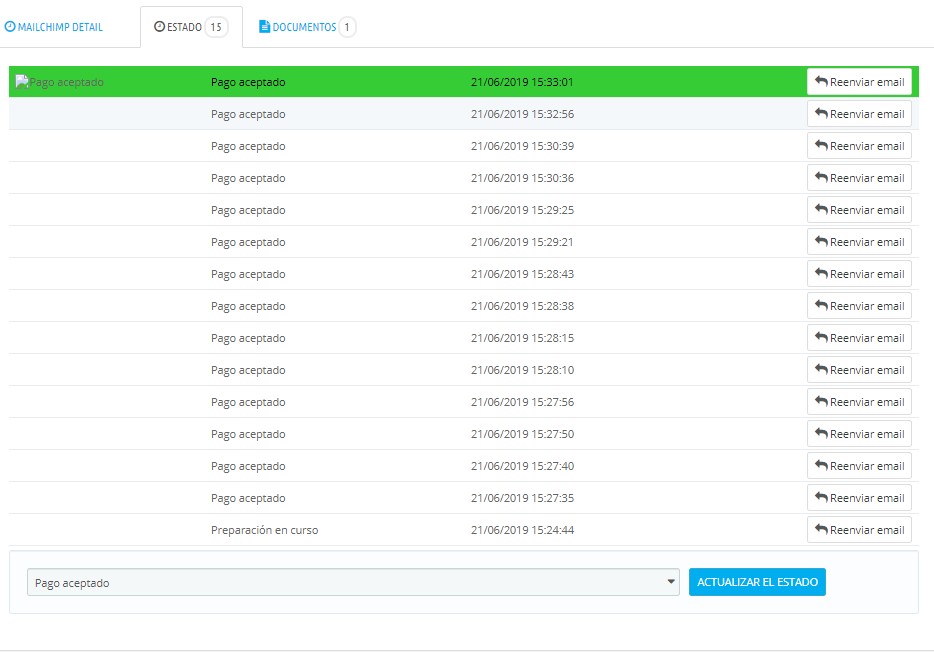Click the clock icon beside Mailchimp Detail
Viewport: 934px width, 652px height.
point(12,27)
